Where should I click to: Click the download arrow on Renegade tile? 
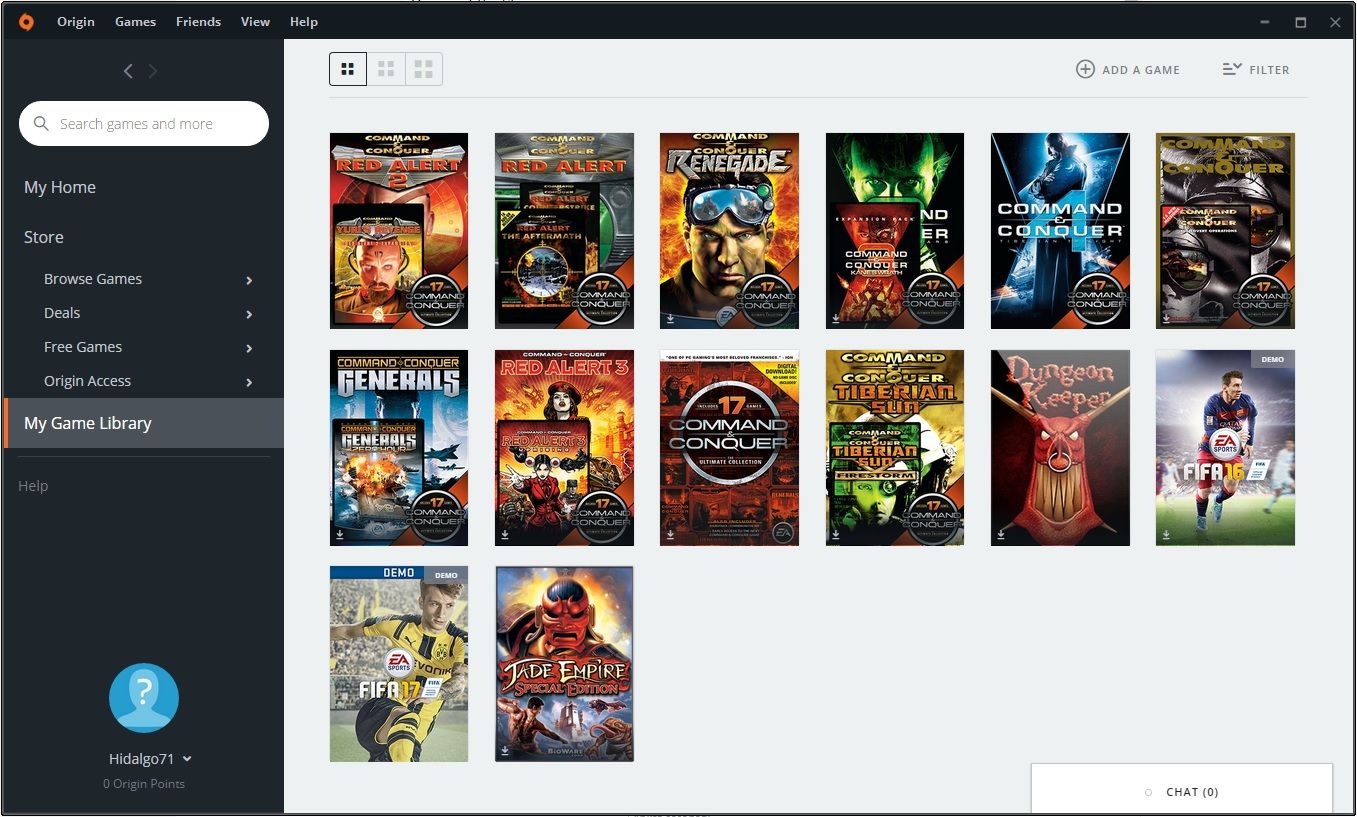(670, 320)
